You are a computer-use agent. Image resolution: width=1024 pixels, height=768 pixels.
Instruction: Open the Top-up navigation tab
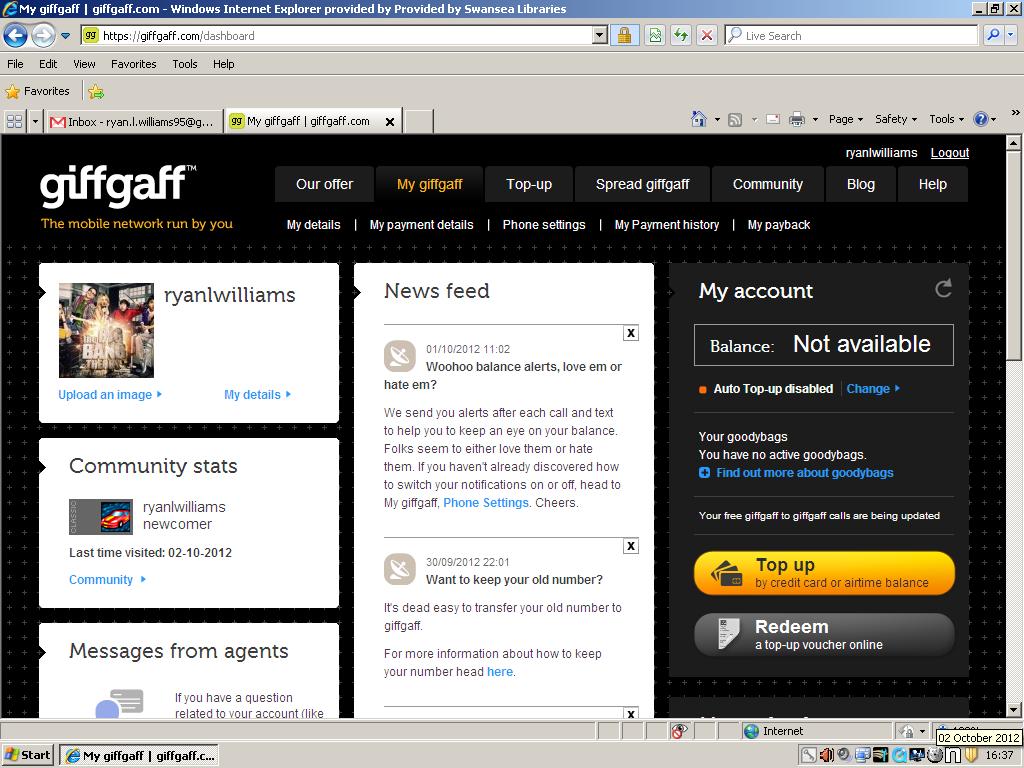click(528, 184)
